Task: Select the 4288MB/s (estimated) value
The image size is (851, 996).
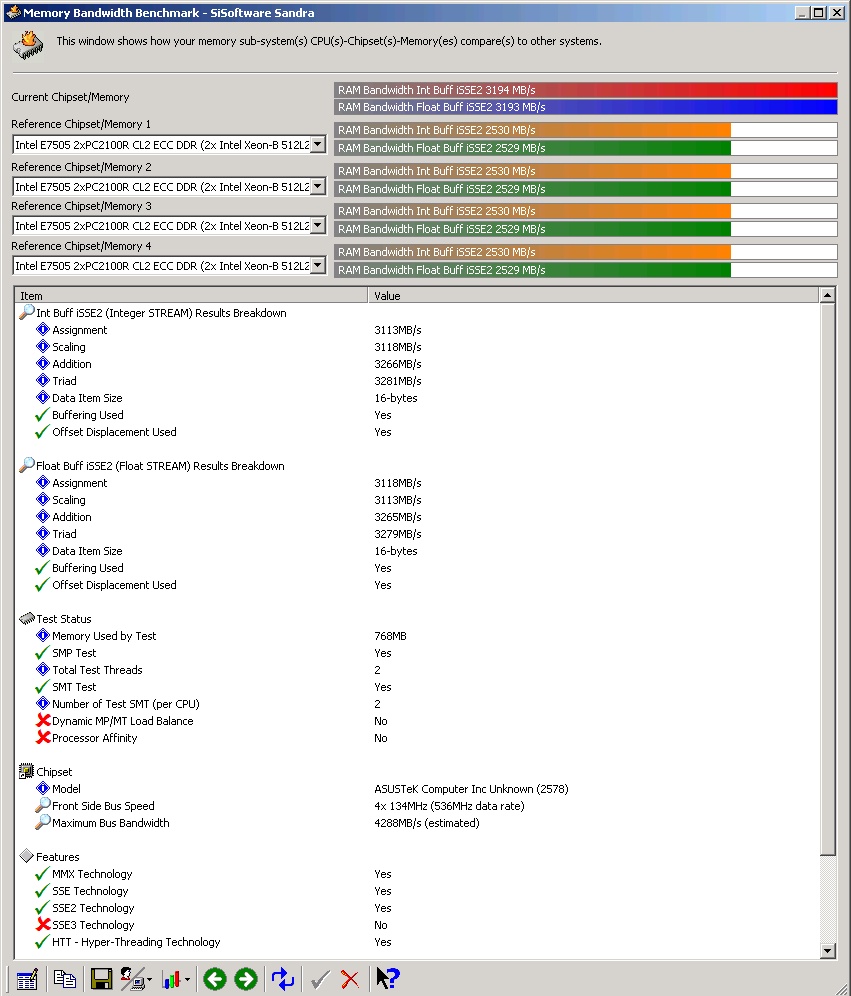Action: tap(427, 823)
